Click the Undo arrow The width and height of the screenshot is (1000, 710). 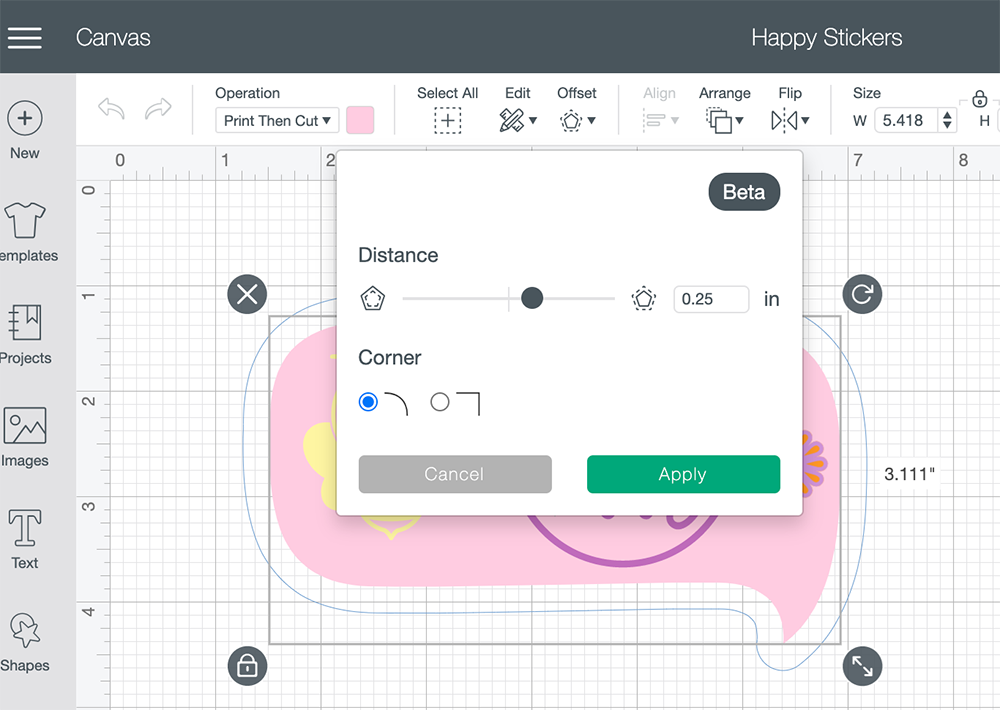point(112,108)
